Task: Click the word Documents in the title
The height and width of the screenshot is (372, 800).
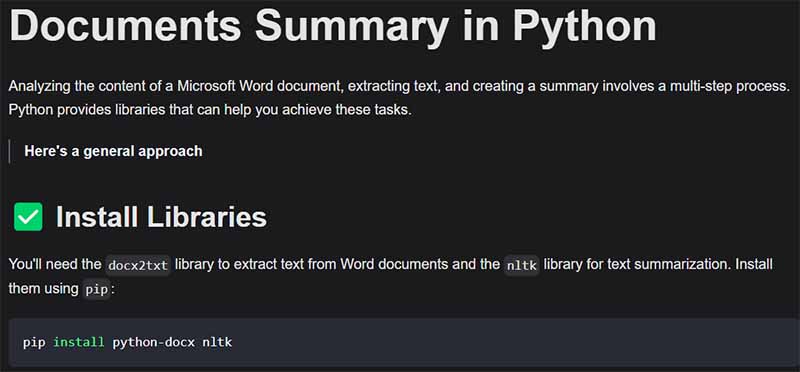Action: pos(125,25)
